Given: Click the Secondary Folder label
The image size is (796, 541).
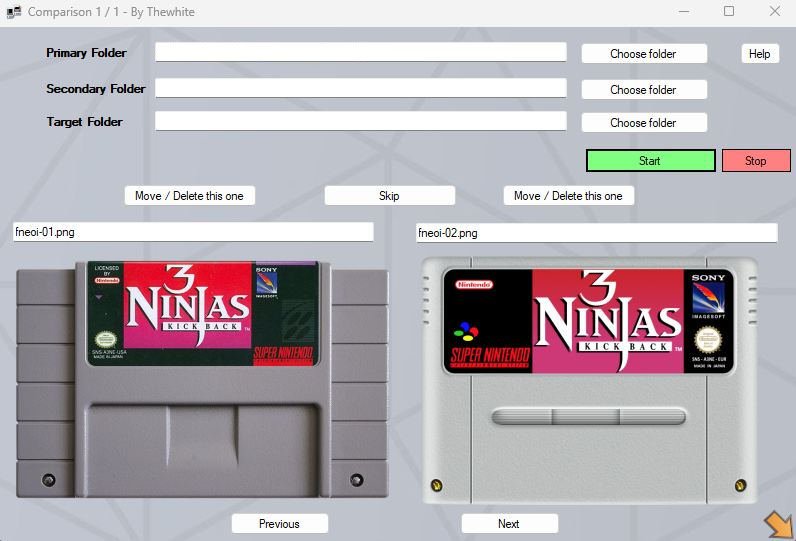Looking at the screenshot, I should click(x=95, y=89).
